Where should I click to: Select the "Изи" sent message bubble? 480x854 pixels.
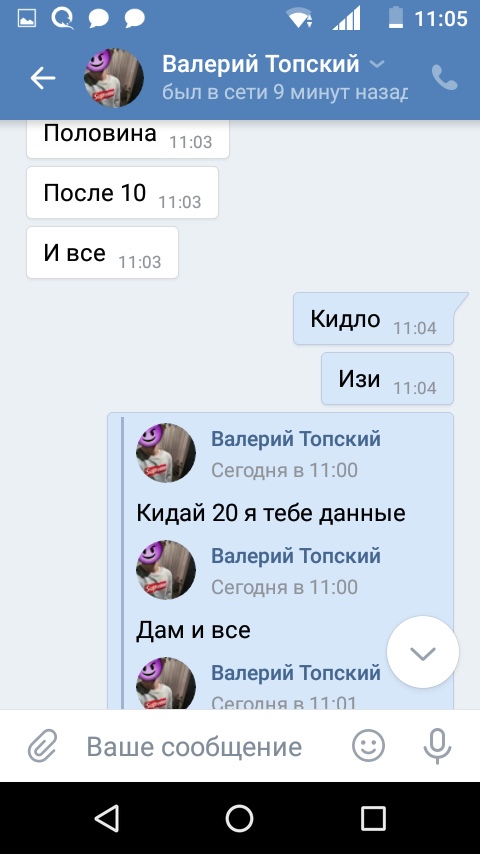[x=387, y=379]
